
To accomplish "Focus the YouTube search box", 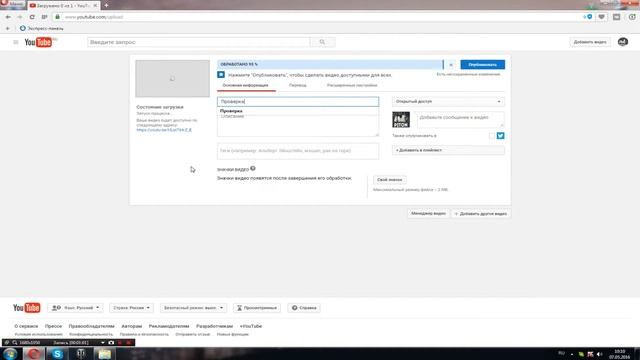I will 198,42.
